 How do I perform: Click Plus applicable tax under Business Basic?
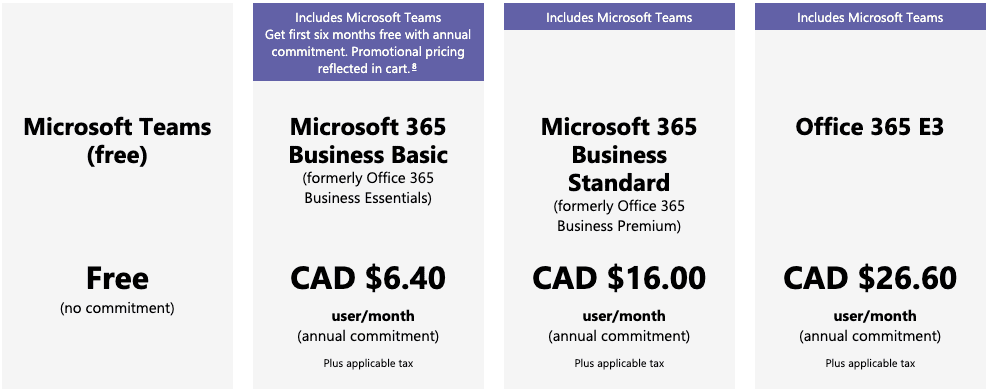(x=368, y=363)
